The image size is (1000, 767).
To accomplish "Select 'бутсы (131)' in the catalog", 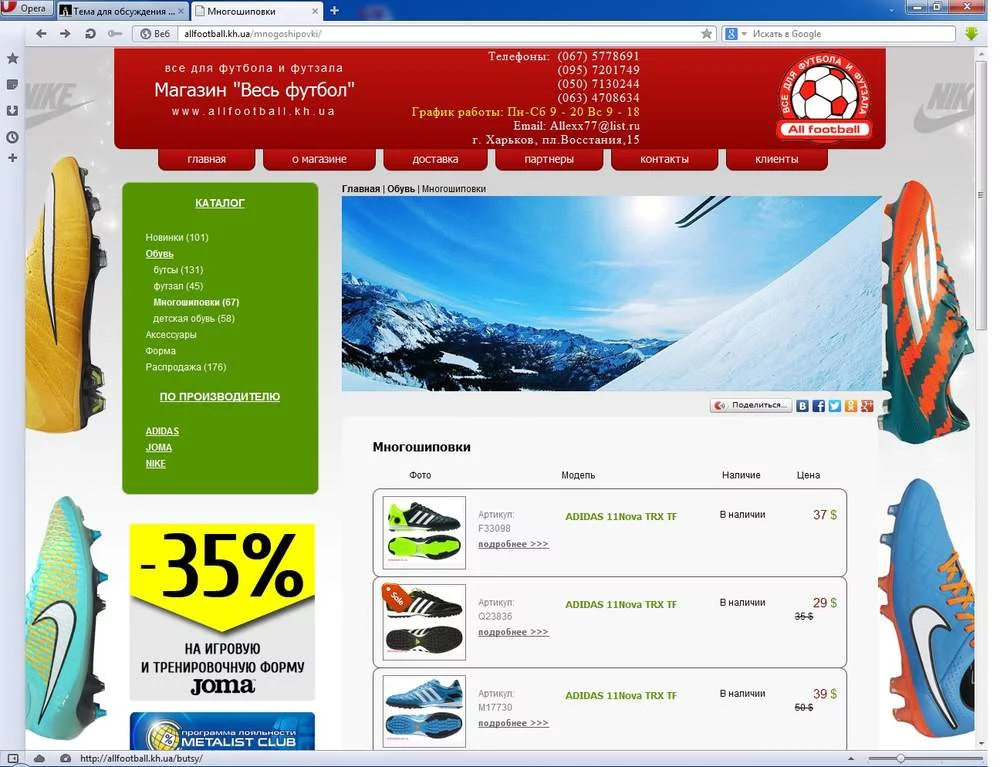I will [x=178, y=270].
